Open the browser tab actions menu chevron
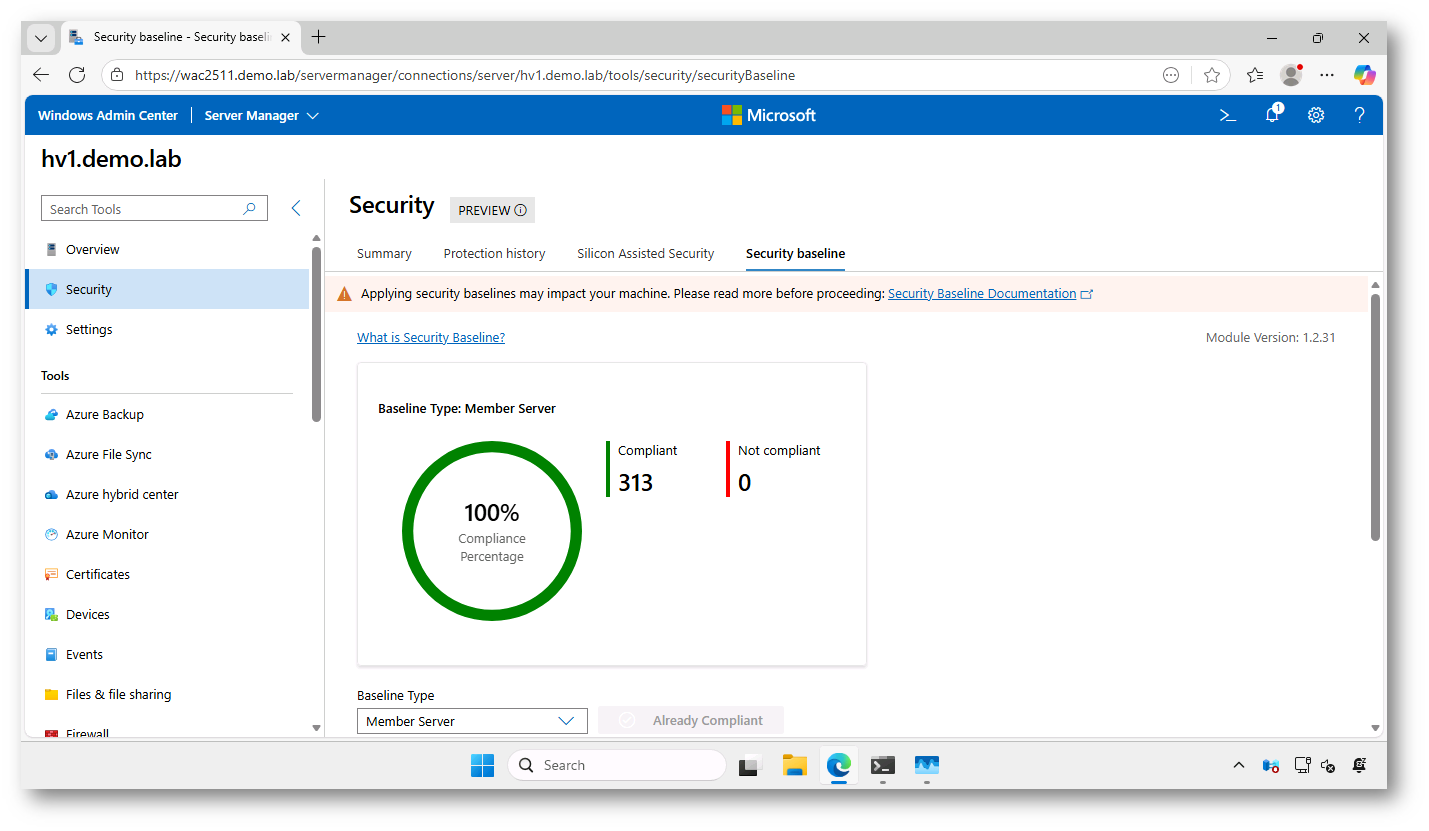This screenshot has width=1429, height=831. [x=41, y=38]
